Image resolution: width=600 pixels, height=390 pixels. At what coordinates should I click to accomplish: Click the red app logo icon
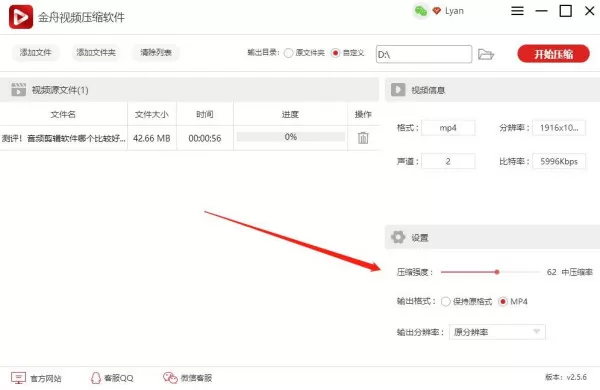tap(21, 16)
